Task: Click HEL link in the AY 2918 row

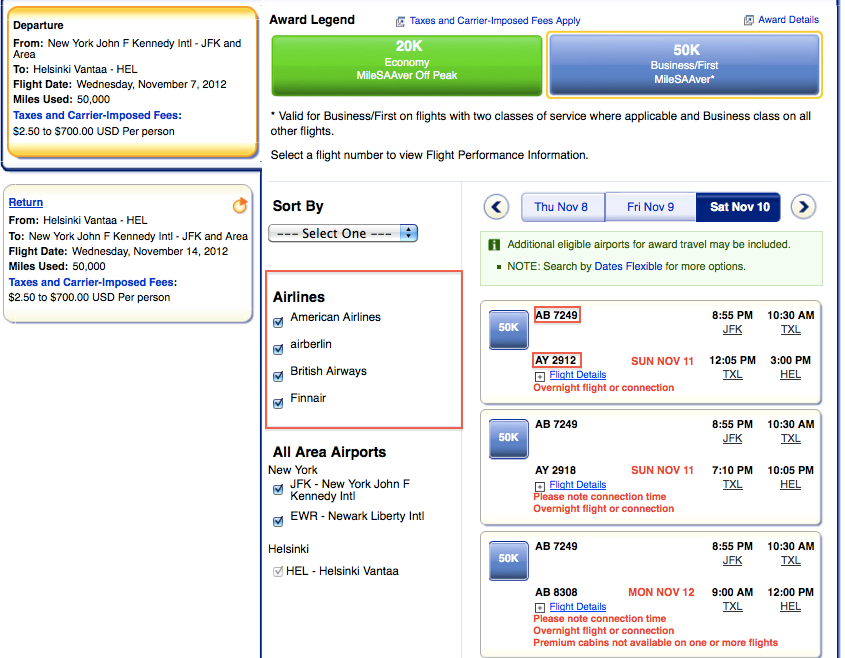Action: tap(790, 484)
